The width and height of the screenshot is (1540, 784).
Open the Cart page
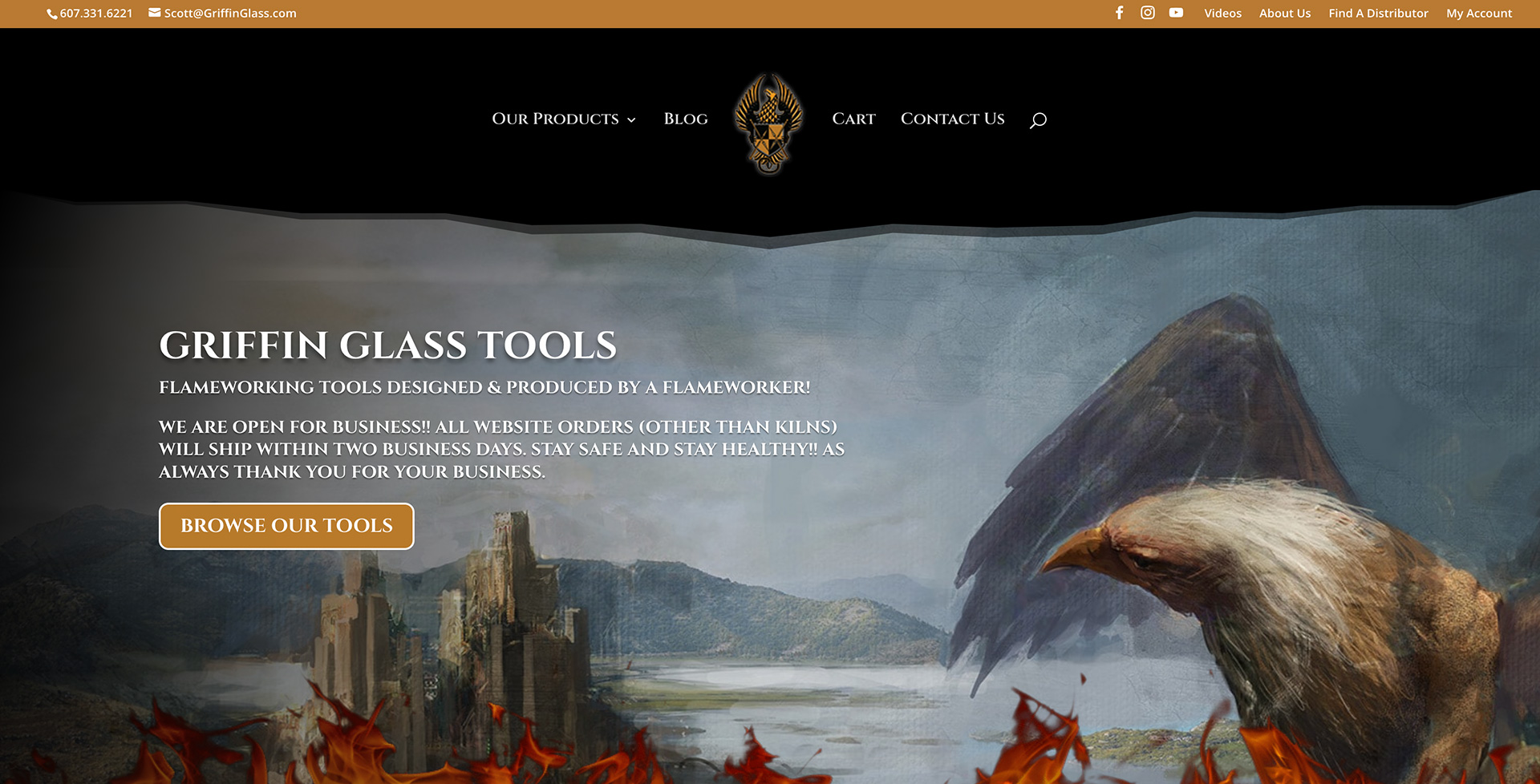click(853, 119)
